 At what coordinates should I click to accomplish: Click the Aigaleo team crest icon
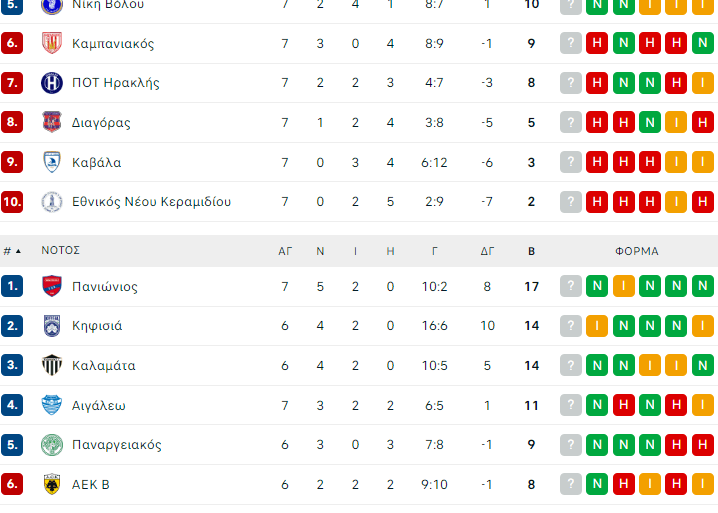(52, 405)
